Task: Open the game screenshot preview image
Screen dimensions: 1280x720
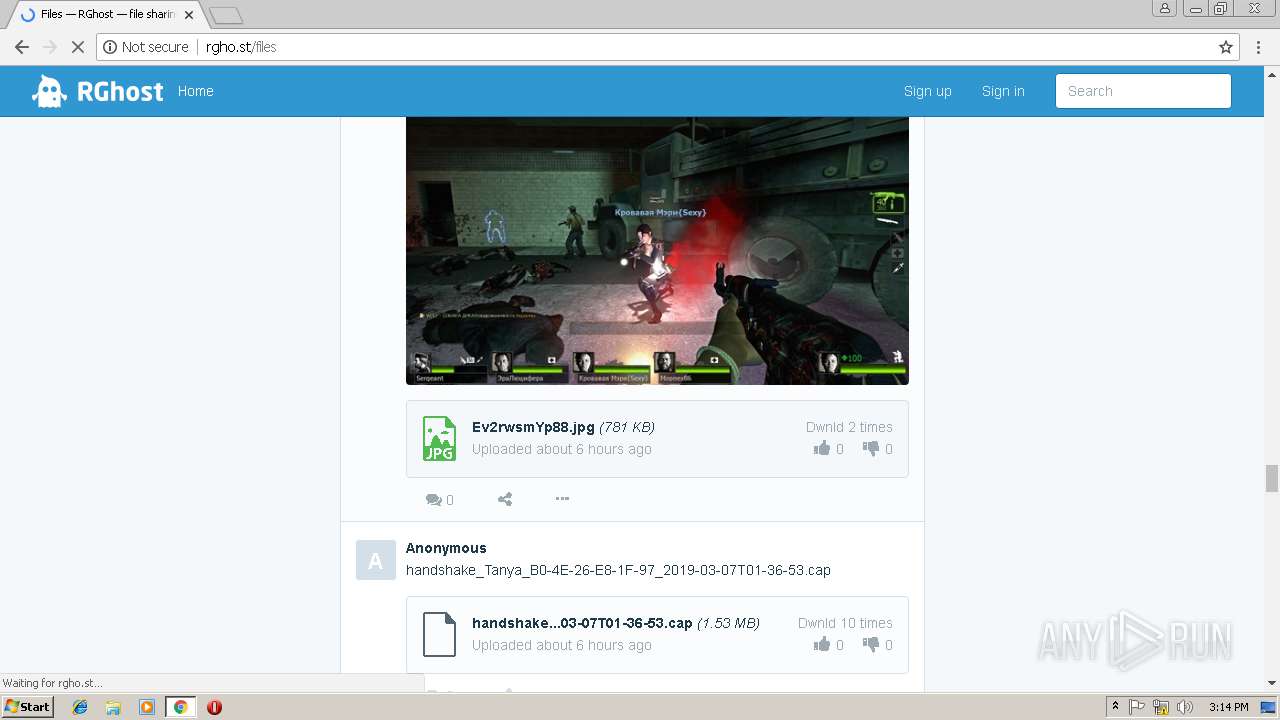Action: [657, 251]
